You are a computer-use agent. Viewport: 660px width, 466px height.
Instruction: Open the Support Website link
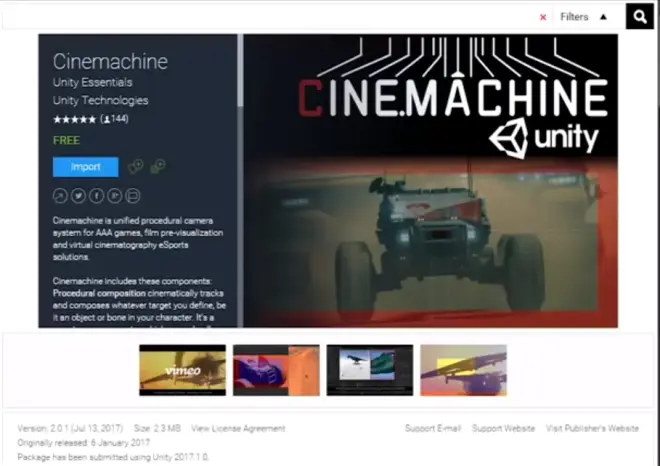[x=503, y=429]
